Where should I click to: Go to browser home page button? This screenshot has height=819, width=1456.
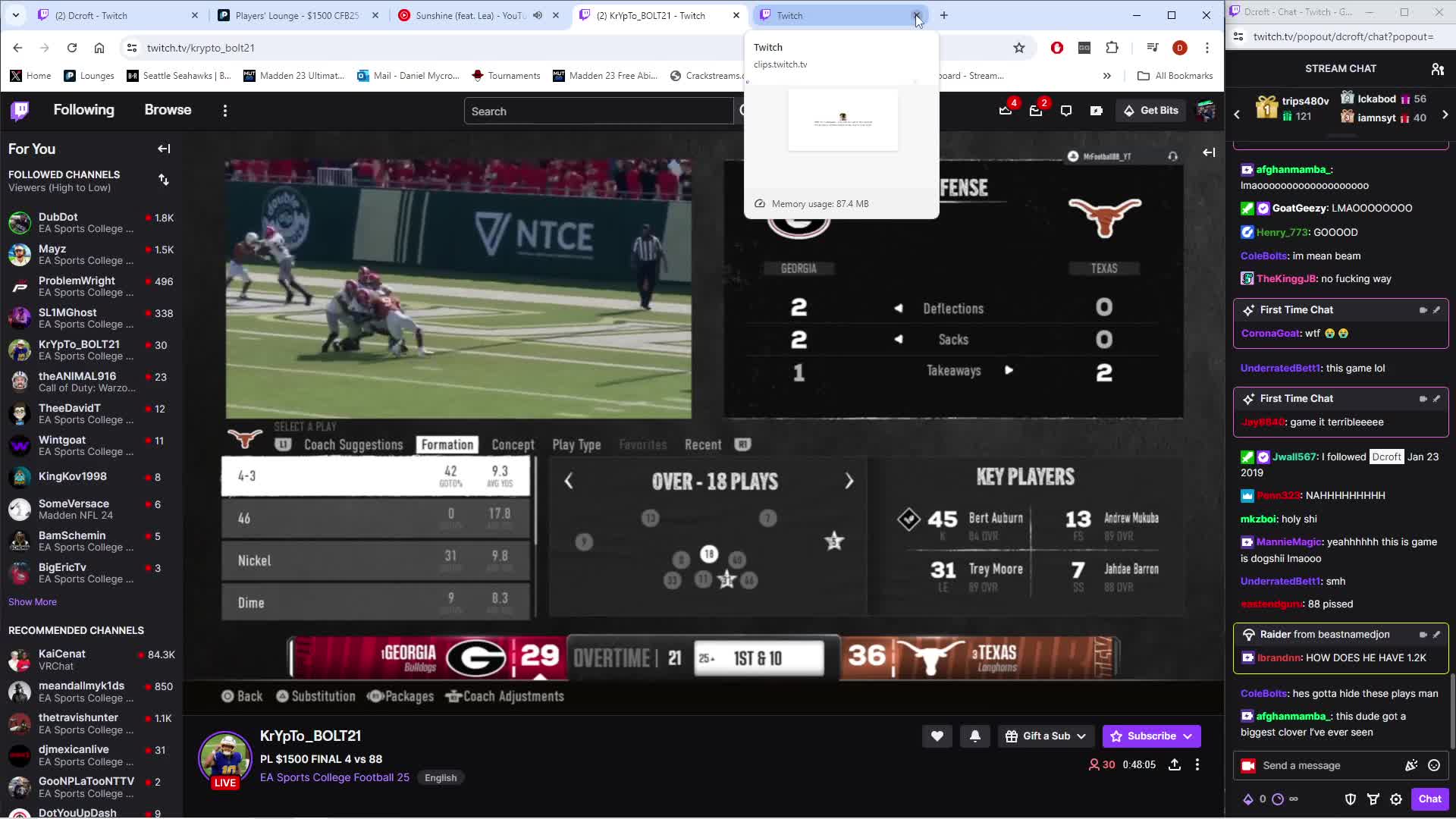[99, 48]
